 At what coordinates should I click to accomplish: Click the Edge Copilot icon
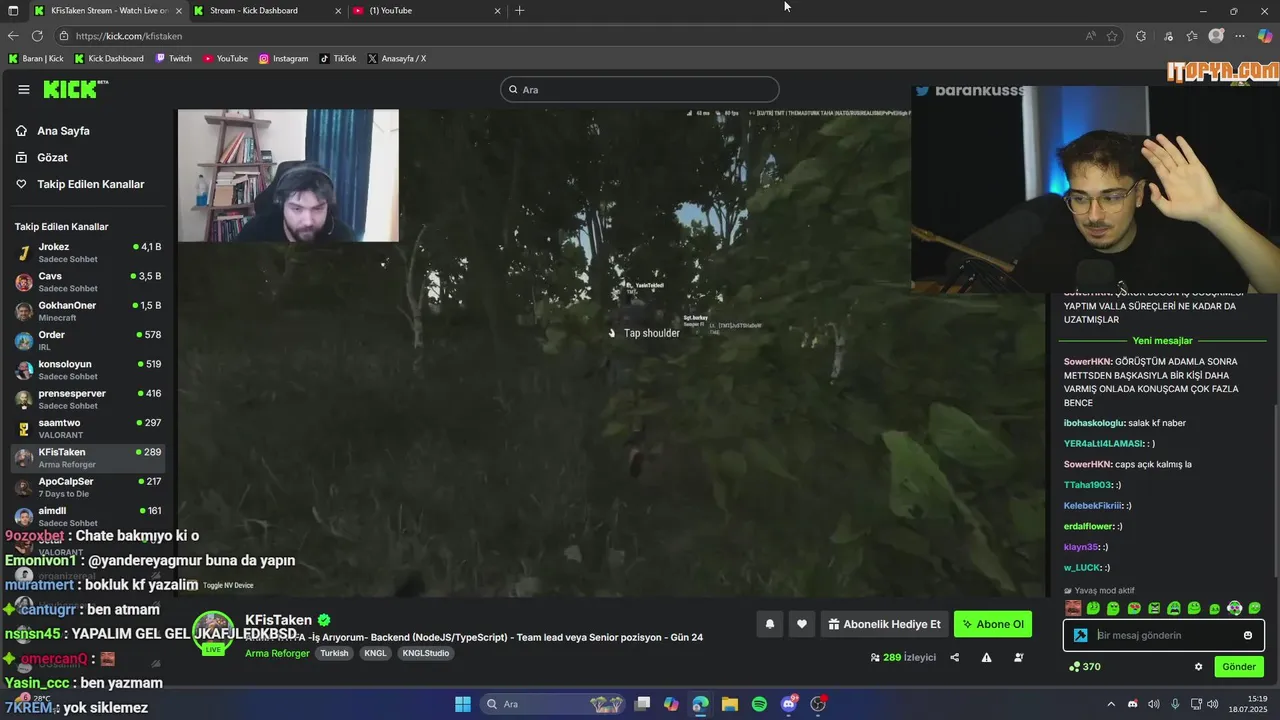click(x=1265, y=36)
